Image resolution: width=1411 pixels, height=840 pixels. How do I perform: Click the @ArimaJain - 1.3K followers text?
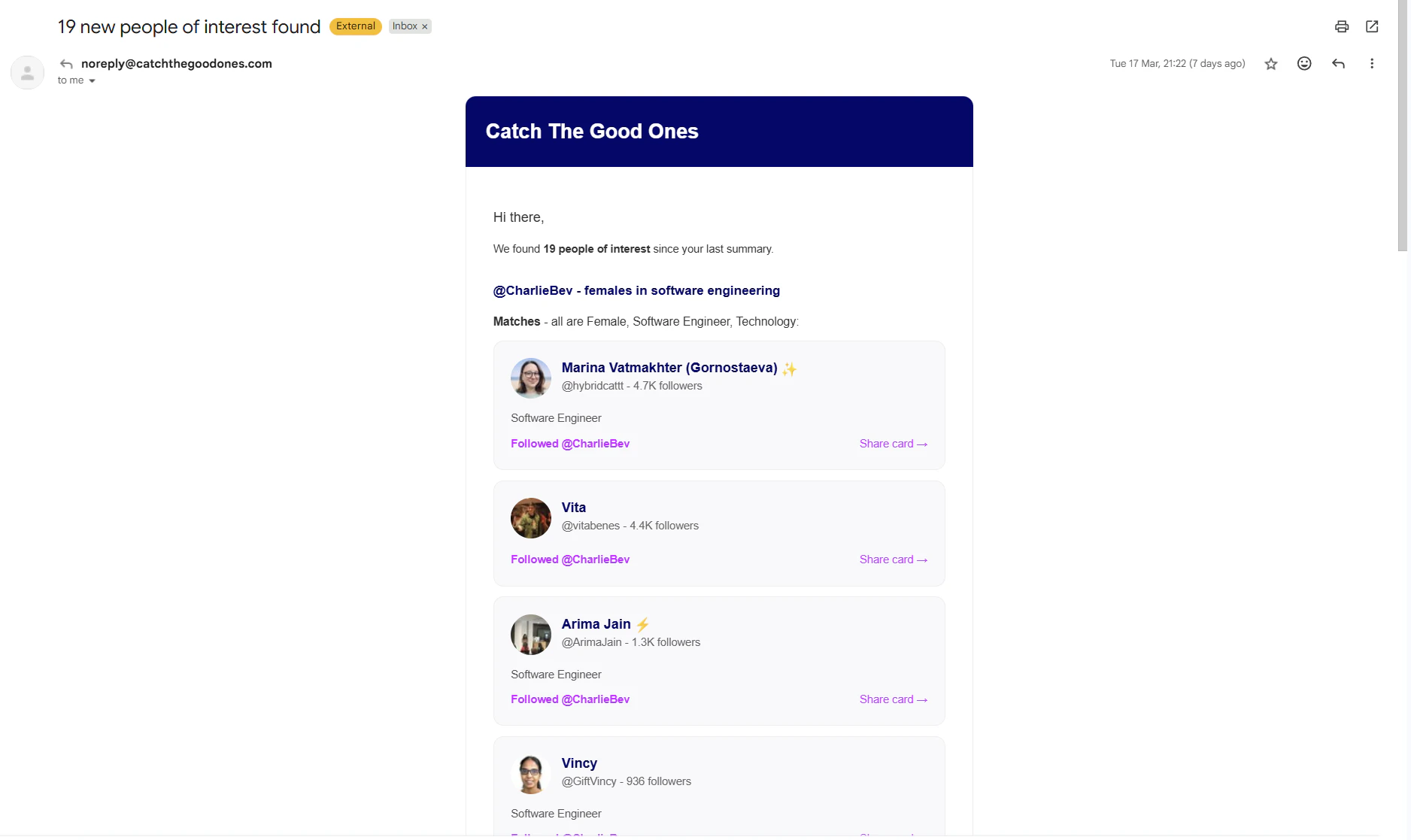click(631, 642)
